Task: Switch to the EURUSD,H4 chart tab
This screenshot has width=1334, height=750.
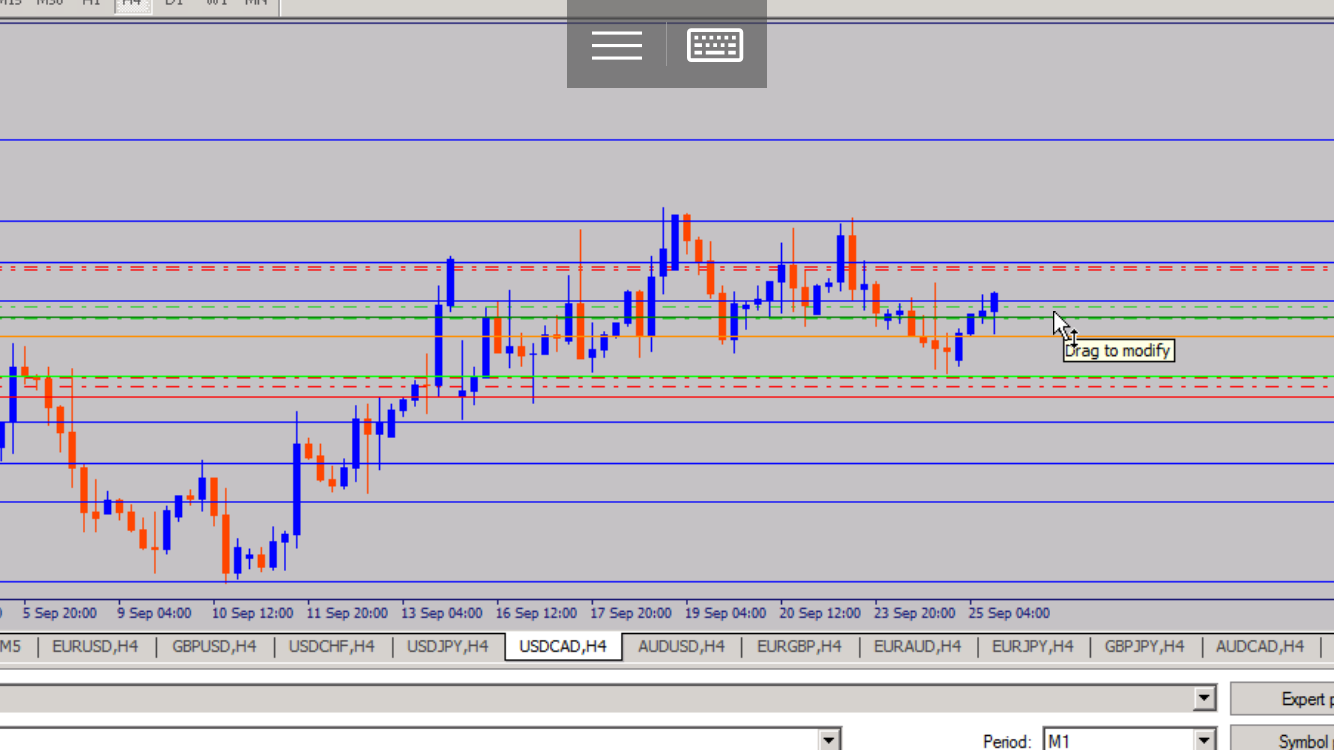Action: [x=95, y=646]
